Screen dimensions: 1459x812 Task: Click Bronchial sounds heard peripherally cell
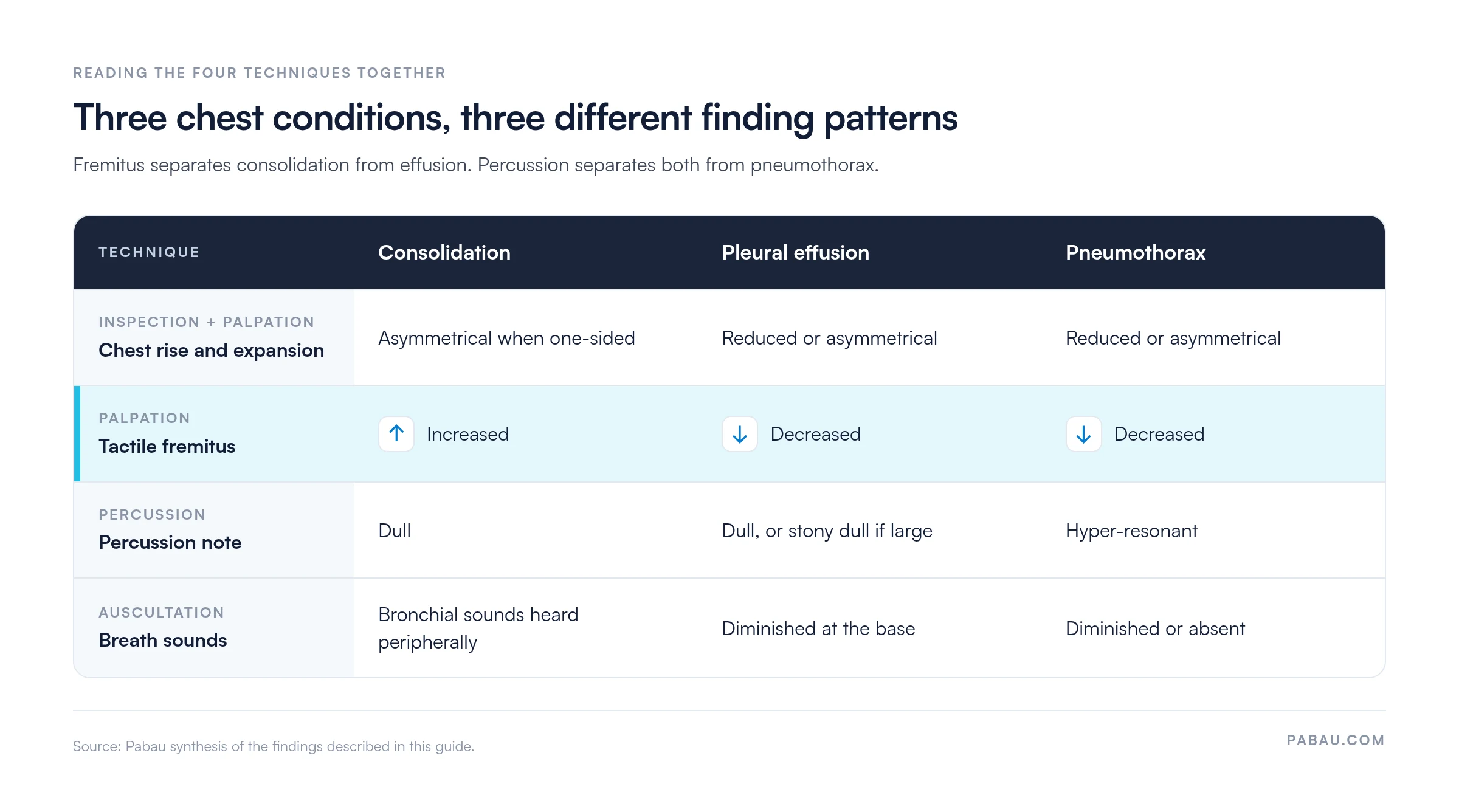coord(478,628)
